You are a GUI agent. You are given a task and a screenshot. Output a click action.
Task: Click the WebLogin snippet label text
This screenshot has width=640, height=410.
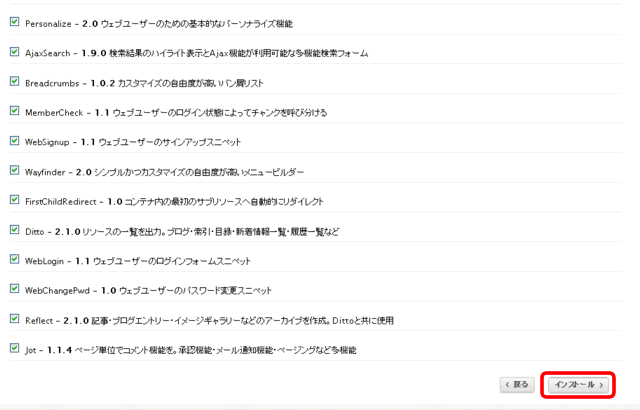[x=138, y=261]
